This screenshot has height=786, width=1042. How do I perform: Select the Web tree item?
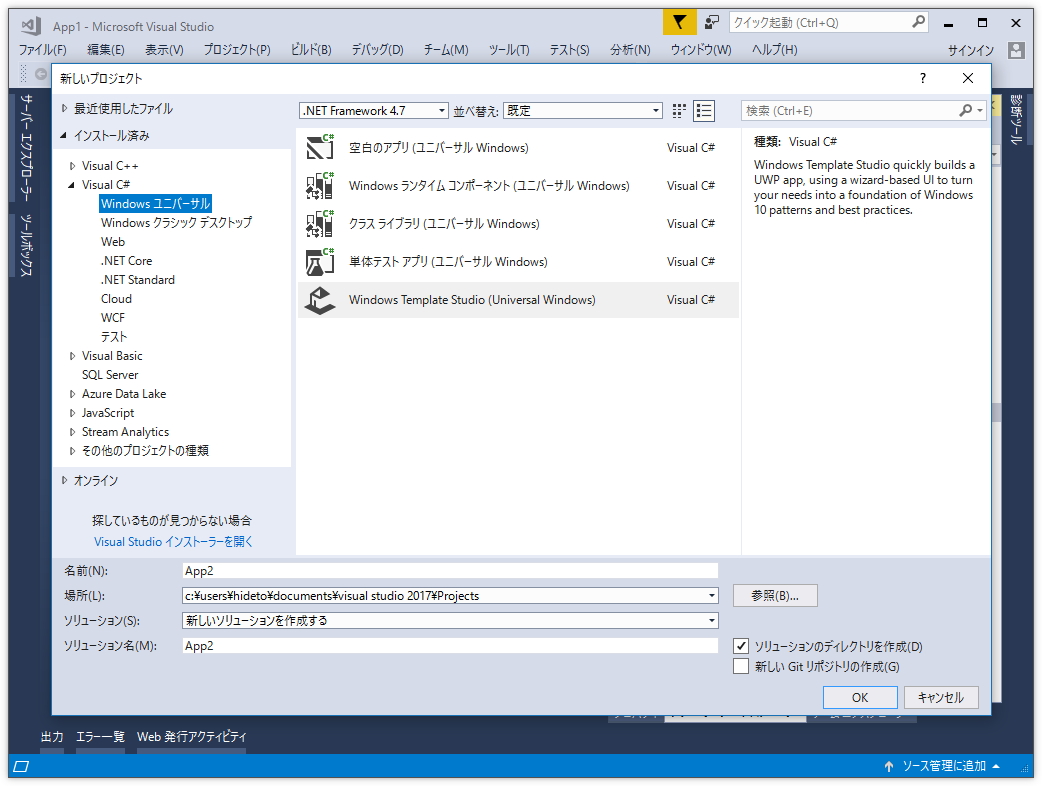point(113,242)
